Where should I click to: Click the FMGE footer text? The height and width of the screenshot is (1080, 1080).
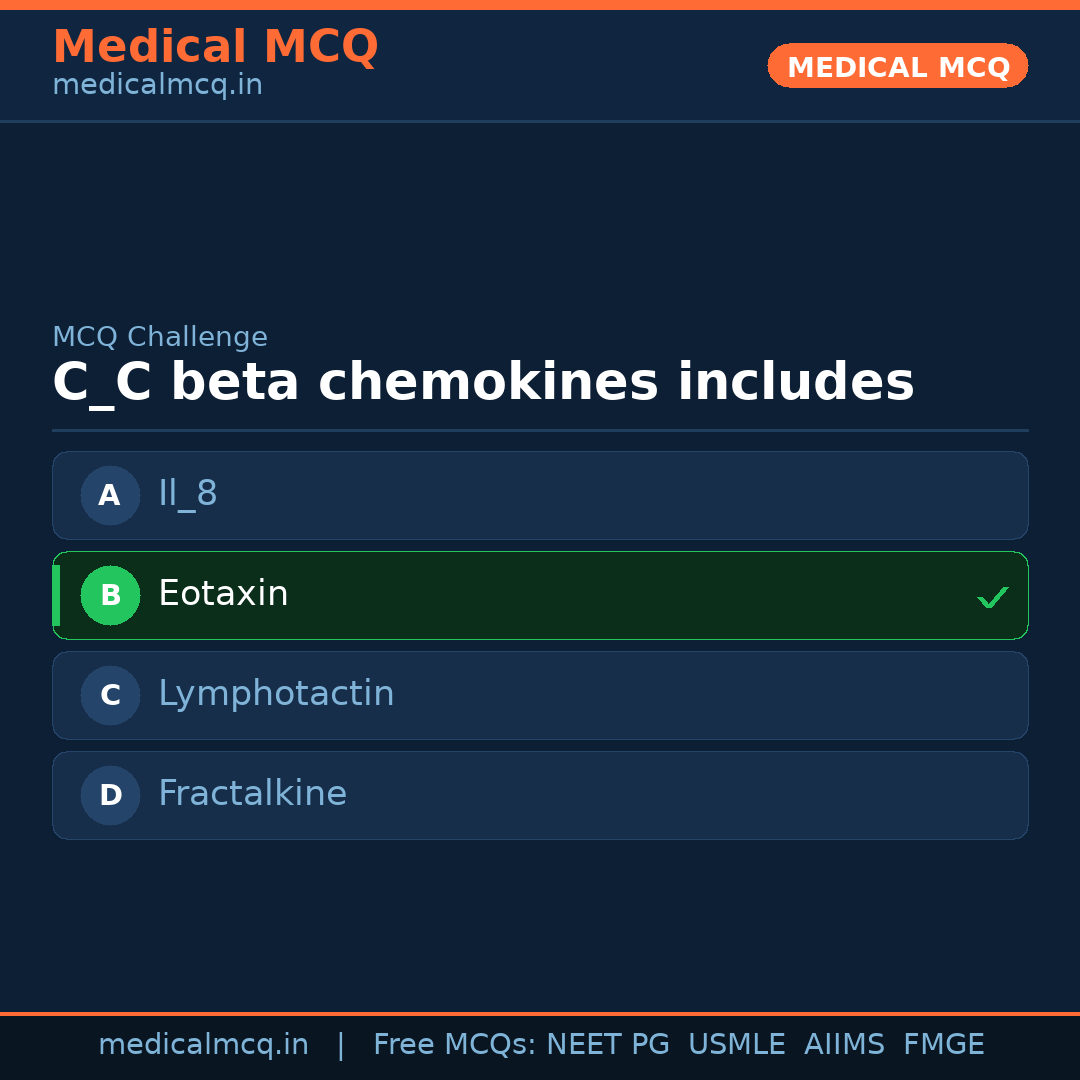coord(943,1045)
